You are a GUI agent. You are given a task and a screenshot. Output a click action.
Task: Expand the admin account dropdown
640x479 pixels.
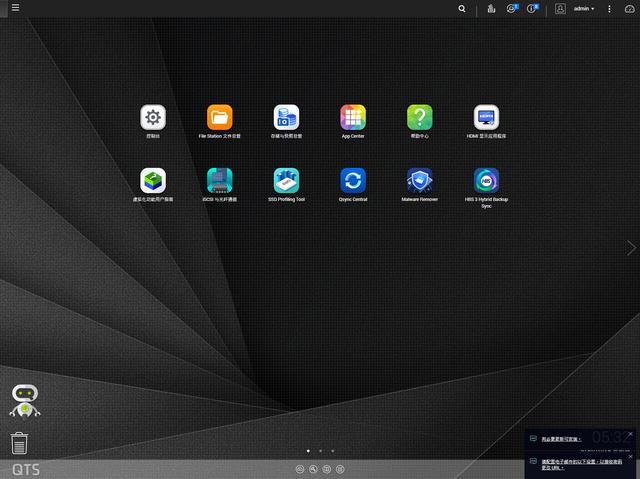pos(584,9)
